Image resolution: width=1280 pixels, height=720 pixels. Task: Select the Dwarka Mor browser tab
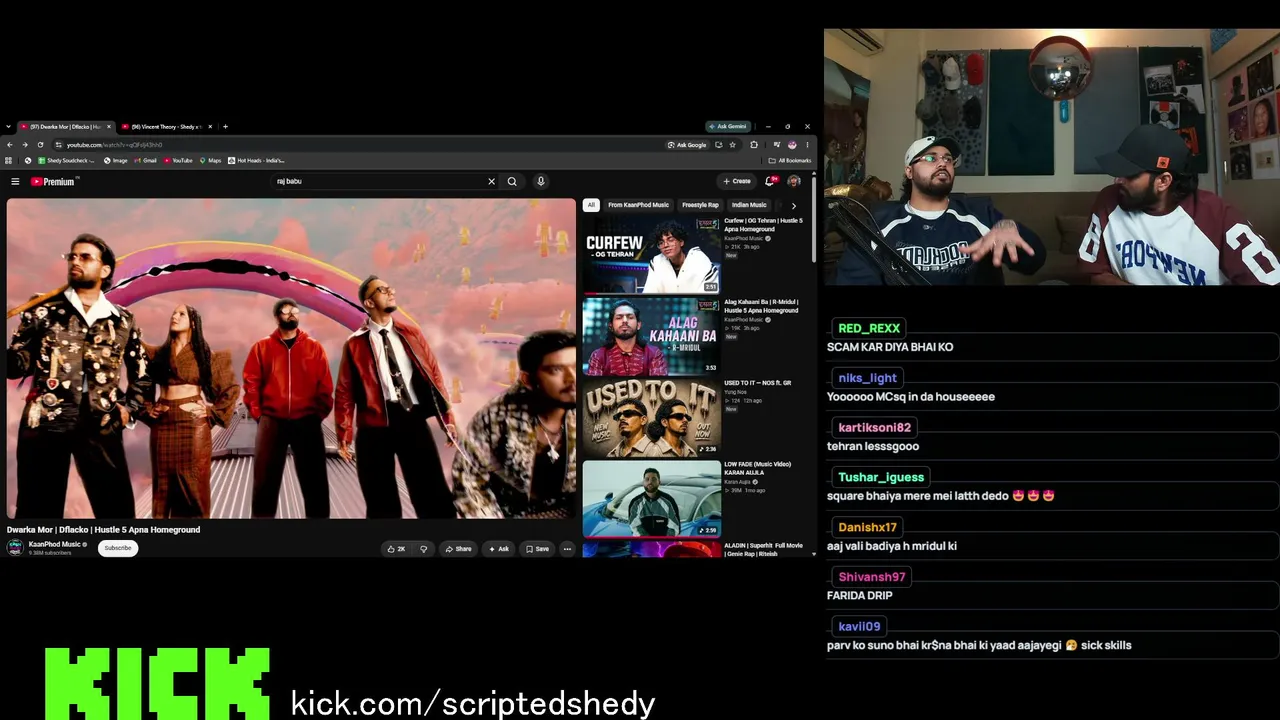(x=66, y=127)
